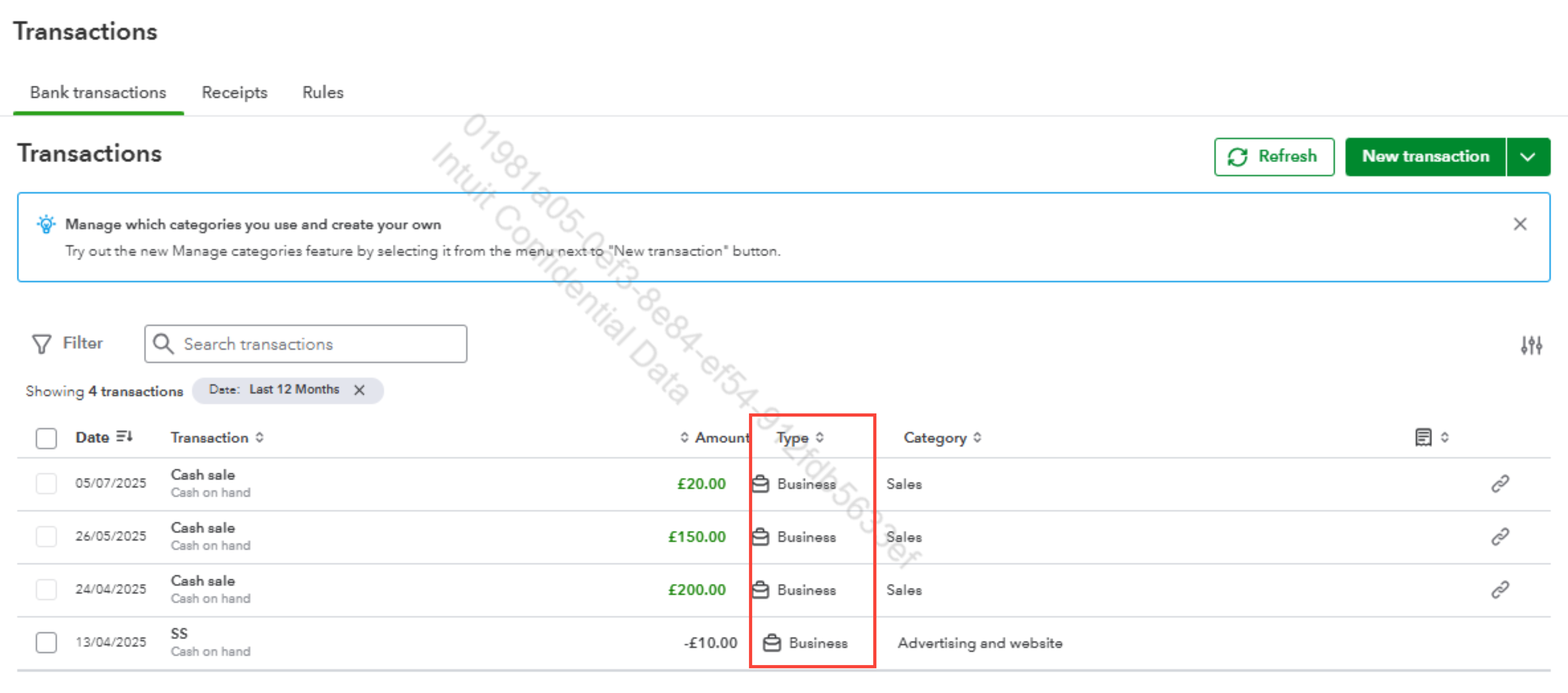Expand the New transaction dropdown arrow
The image size is (1568, 693).
pyautogui.click(x=1527, y=157)
